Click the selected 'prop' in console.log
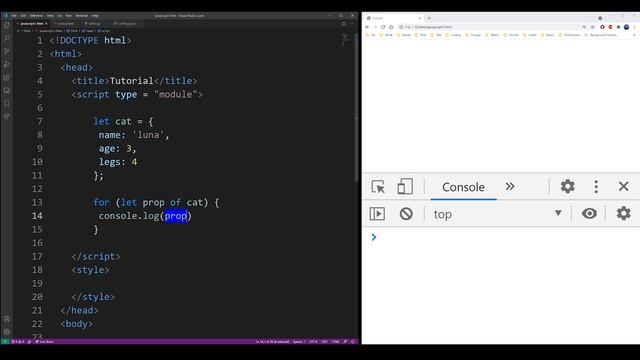 (x=176, y=216)
